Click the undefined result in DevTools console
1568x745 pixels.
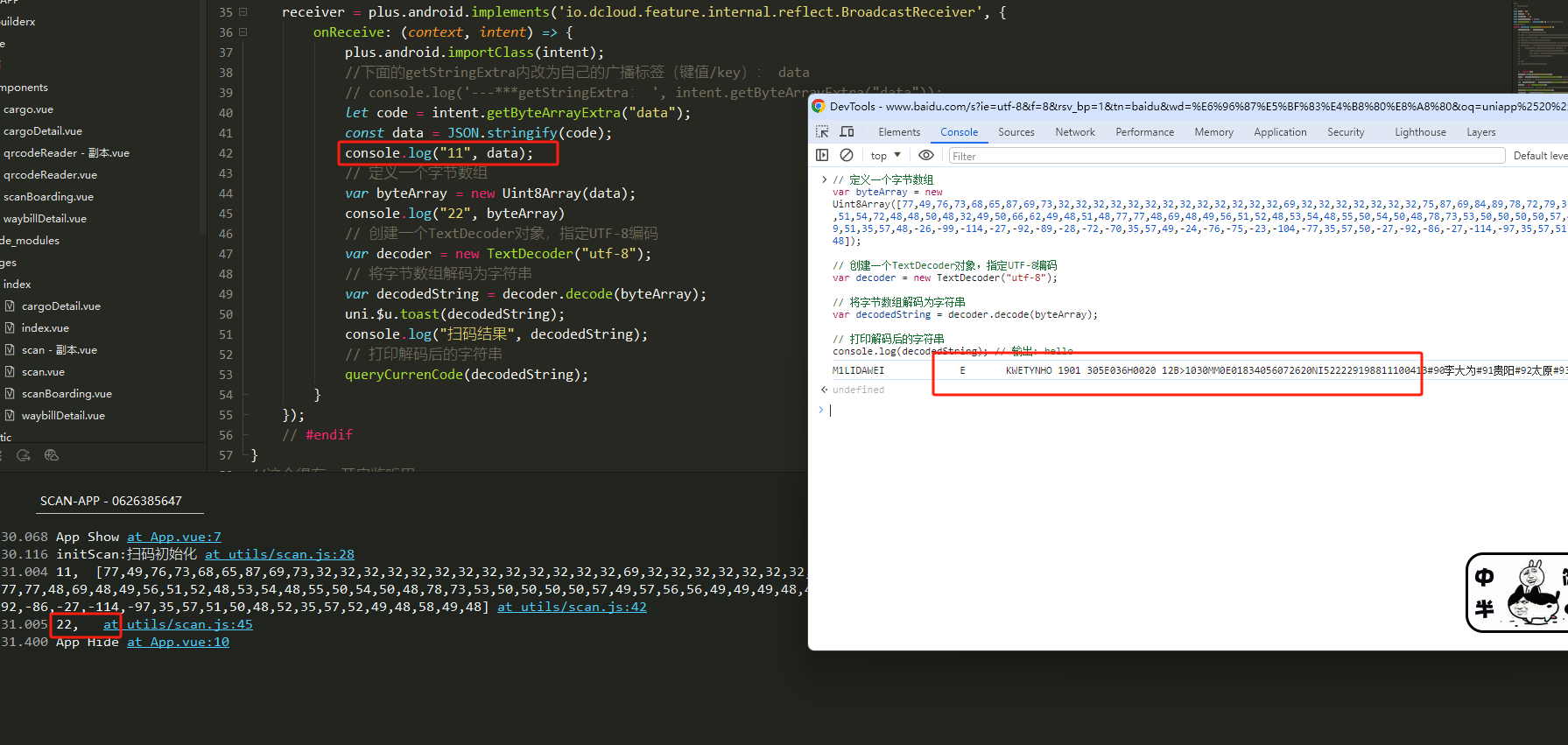(858, 390)
